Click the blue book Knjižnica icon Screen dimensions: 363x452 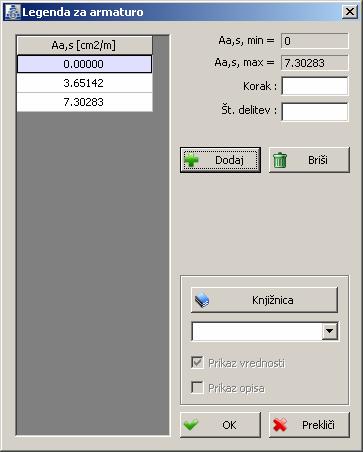[x=202, y=300]
